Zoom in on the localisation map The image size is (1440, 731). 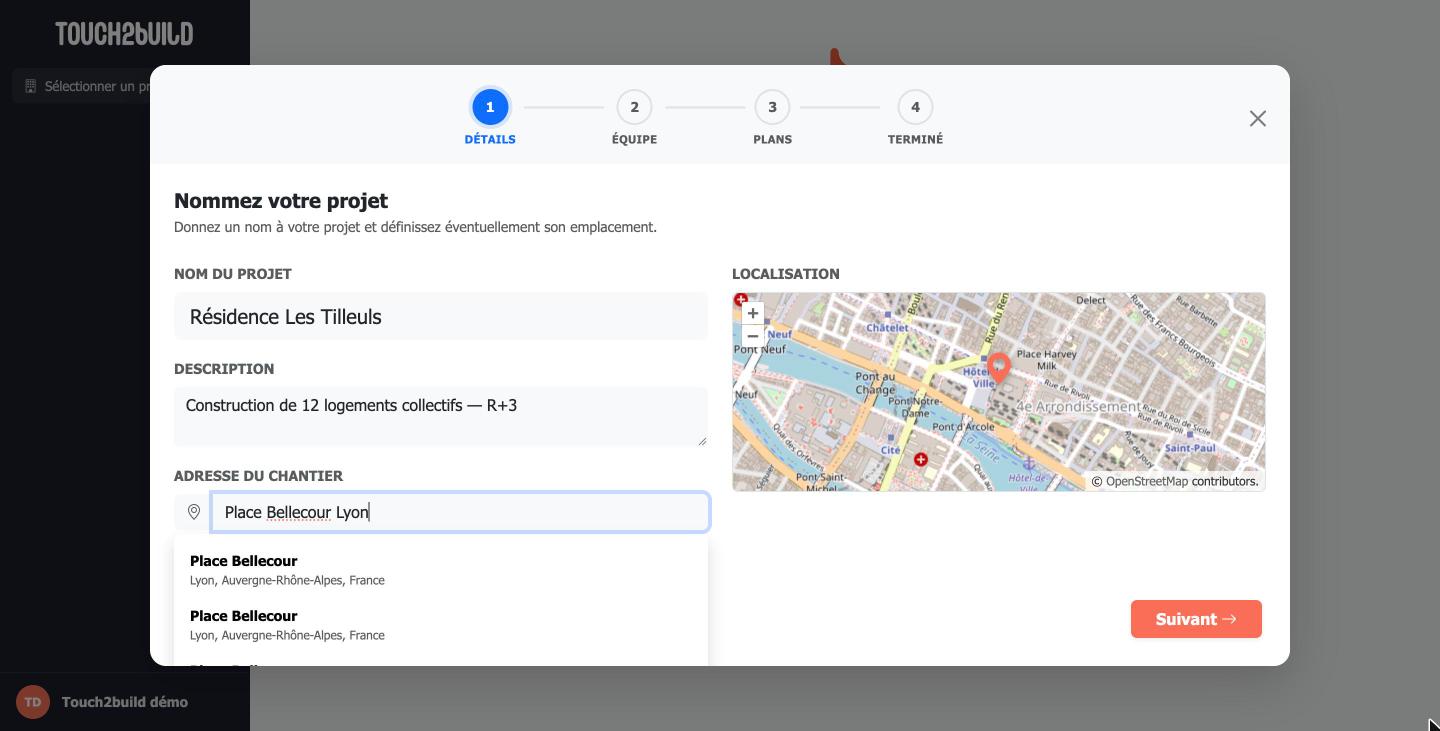point(753,313)
